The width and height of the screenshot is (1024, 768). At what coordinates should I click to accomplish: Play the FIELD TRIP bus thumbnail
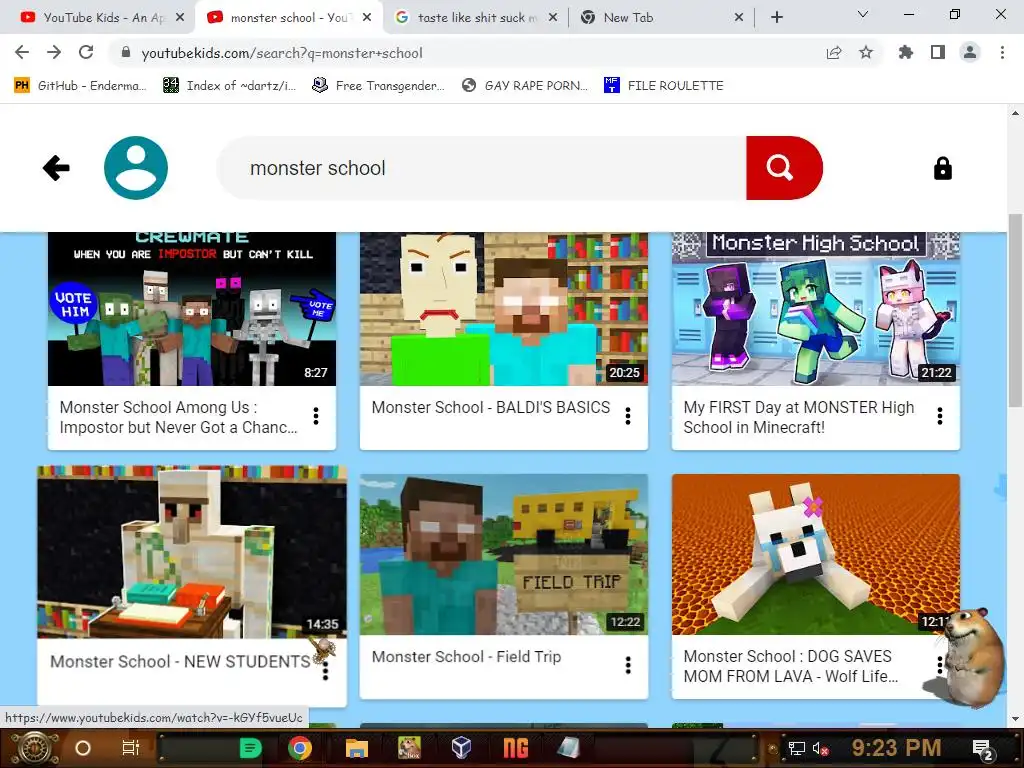504,554
